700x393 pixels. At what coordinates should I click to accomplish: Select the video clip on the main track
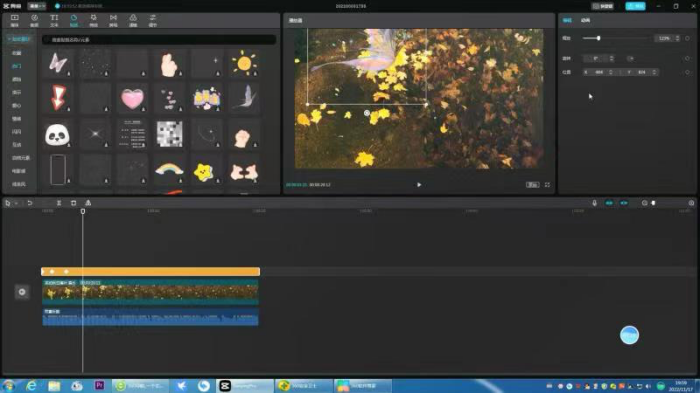point(150,293)
